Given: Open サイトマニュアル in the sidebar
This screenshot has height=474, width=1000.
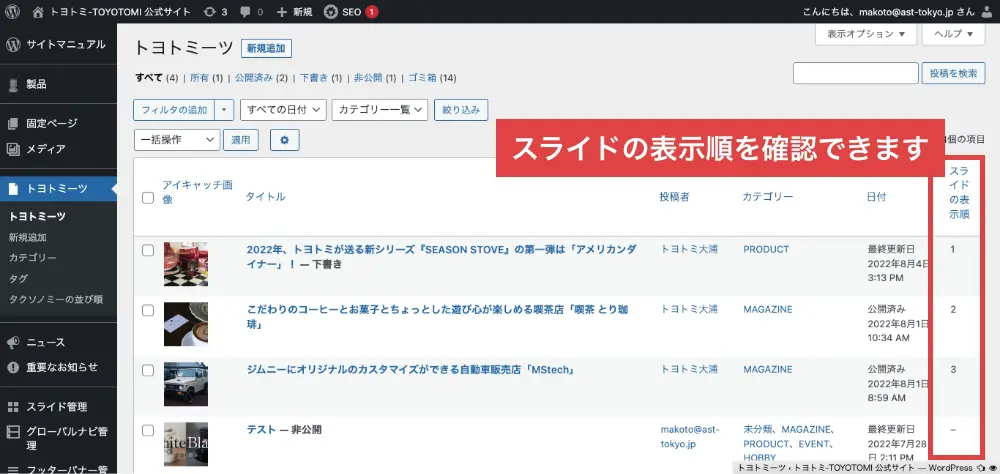Looking at the screenshot, I should point(58,45).
